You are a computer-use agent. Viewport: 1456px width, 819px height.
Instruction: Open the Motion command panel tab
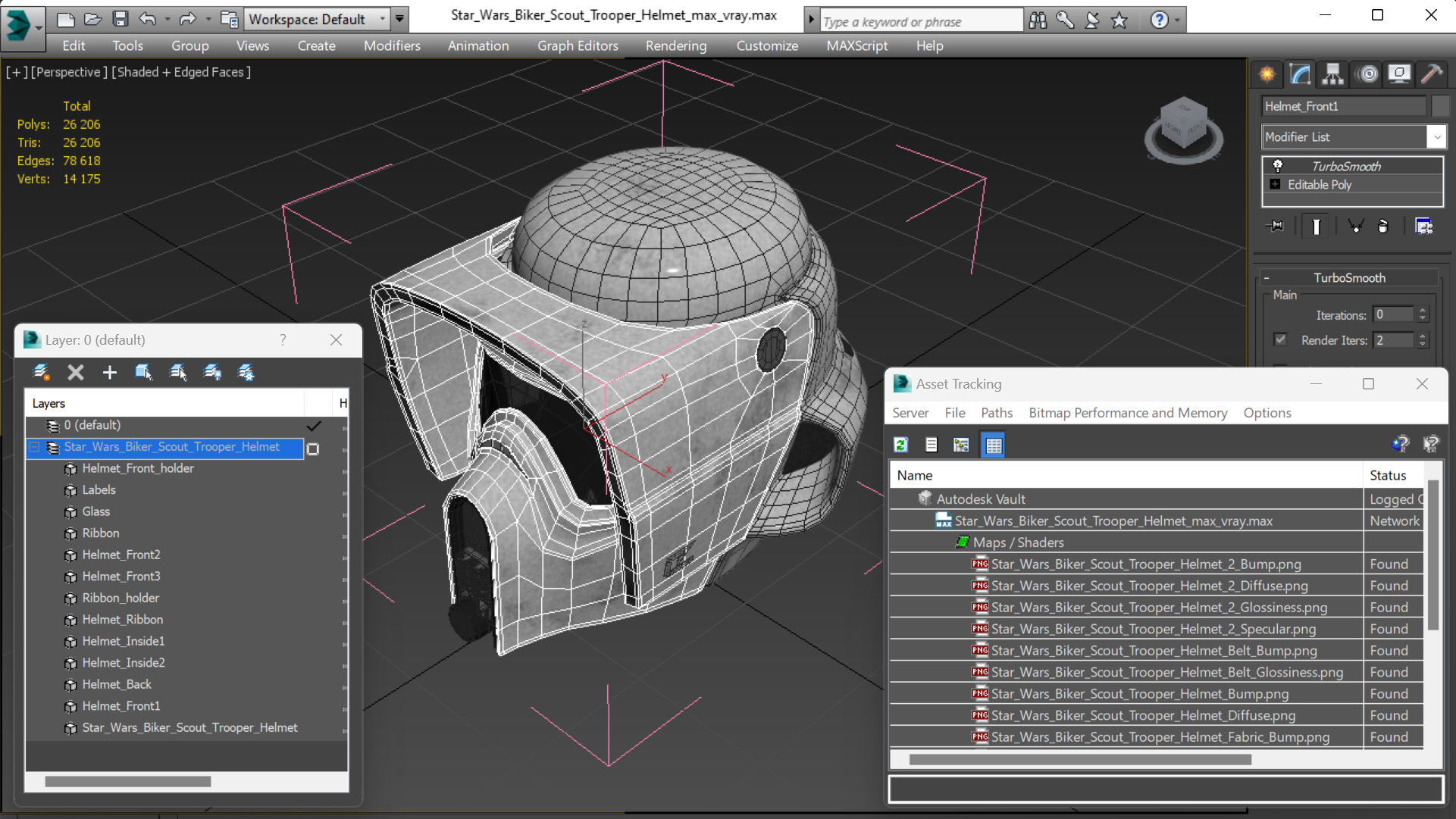click(x=1367, y=74)
